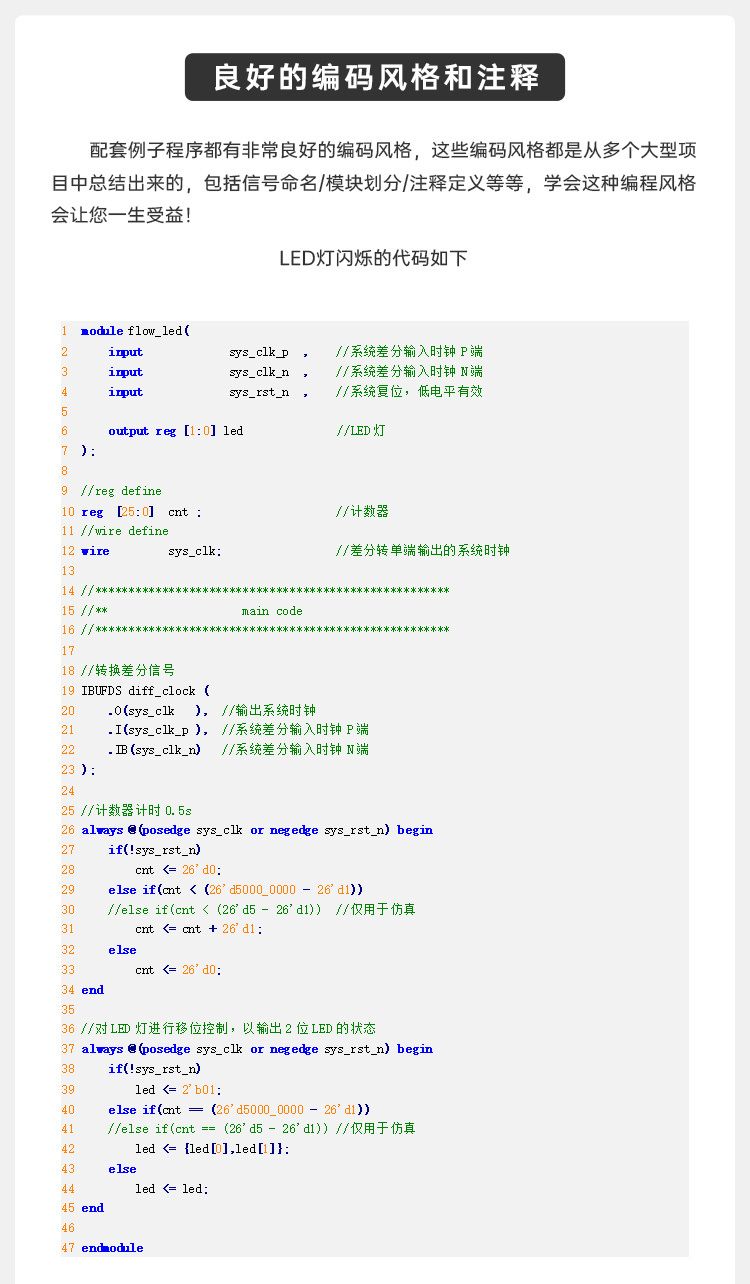The height and width of the screenshot is (1284, 750).
Task: Click the commented simulation line 41
Action: [262, 1129]
